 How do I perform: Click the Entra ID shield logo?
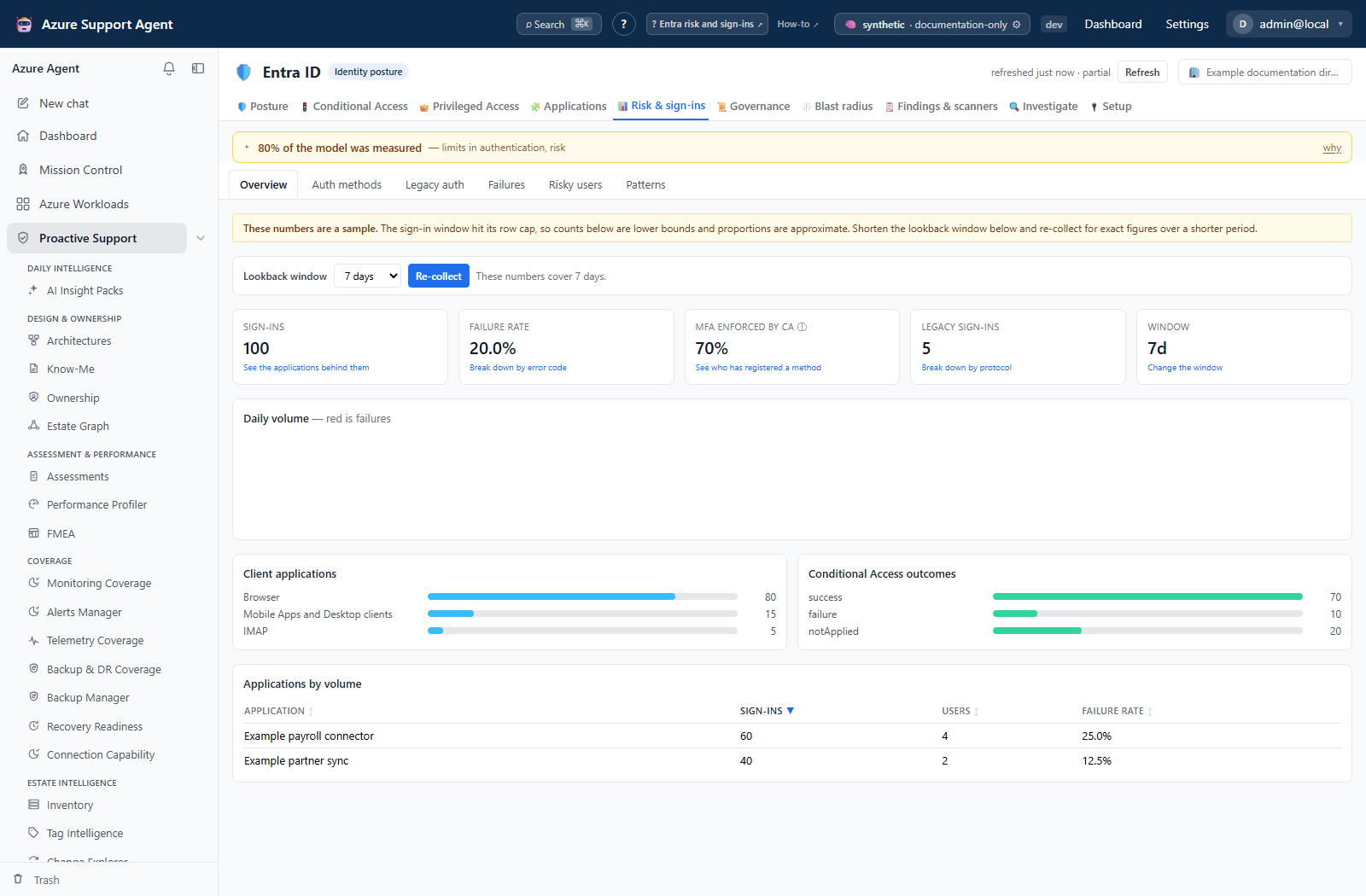(x=244, y=73)
